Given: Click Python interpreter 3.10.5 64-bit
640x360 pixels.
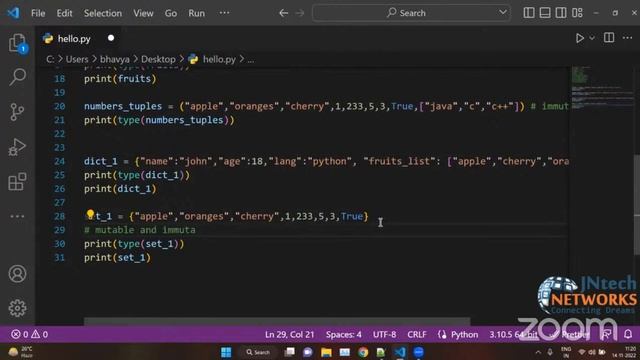Looking at the screenshot, I should pos(513,334).
